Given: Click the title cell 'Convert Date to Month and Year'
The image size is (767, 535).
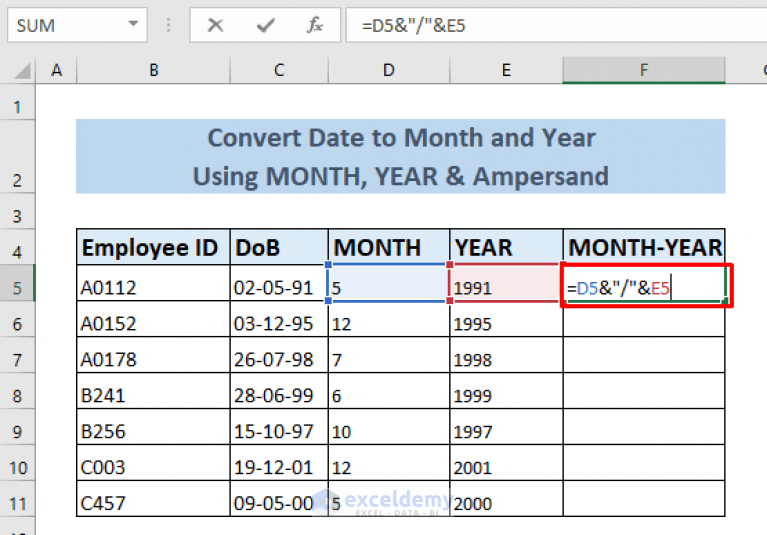Looking at the screenshot, I should tap(401, 156).
